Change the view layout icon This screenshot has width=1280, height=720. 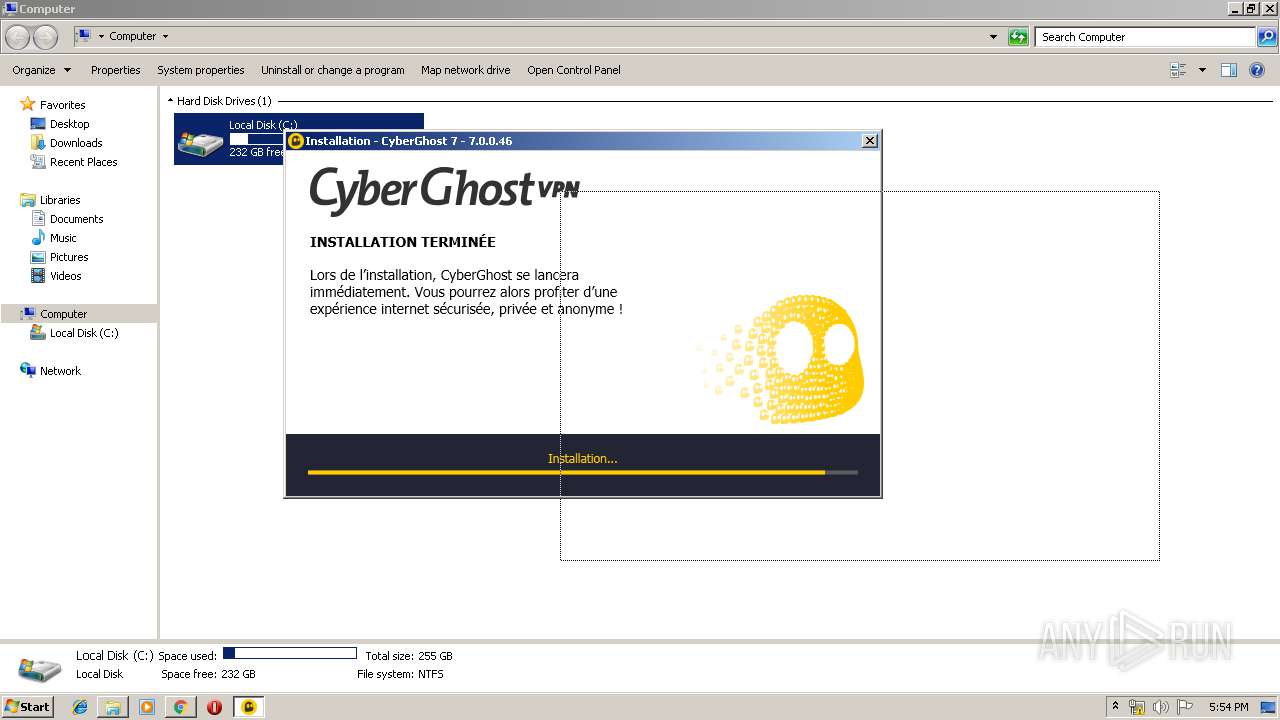point(1178,70)
